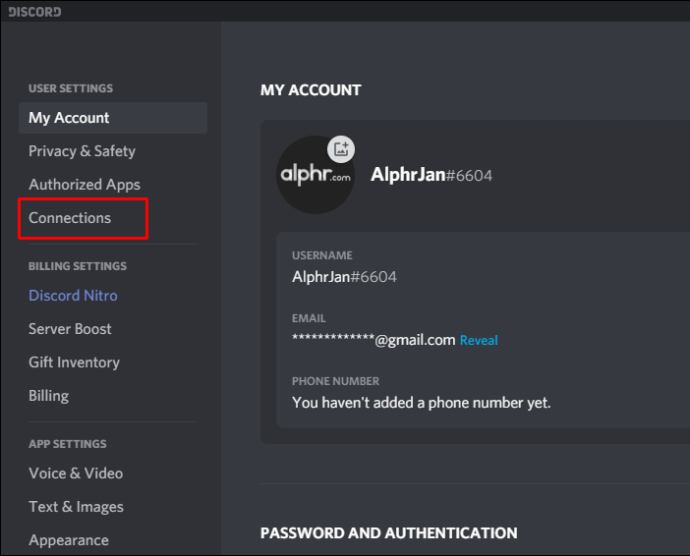Viewport: 690px width, 556px height.
Task: Click the upload avatar image icon
Action: 341,149
